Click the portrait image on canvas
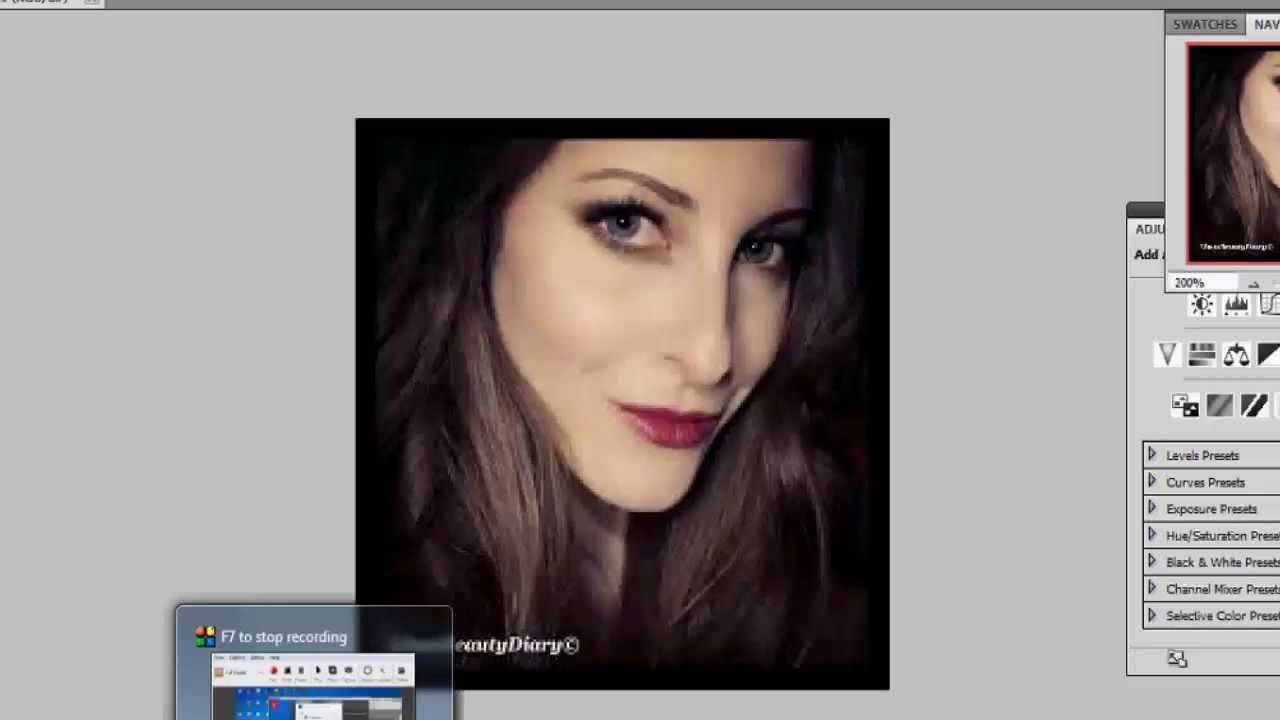The image size is (1280, 720). pyautogui.click(x=622, y=403)
